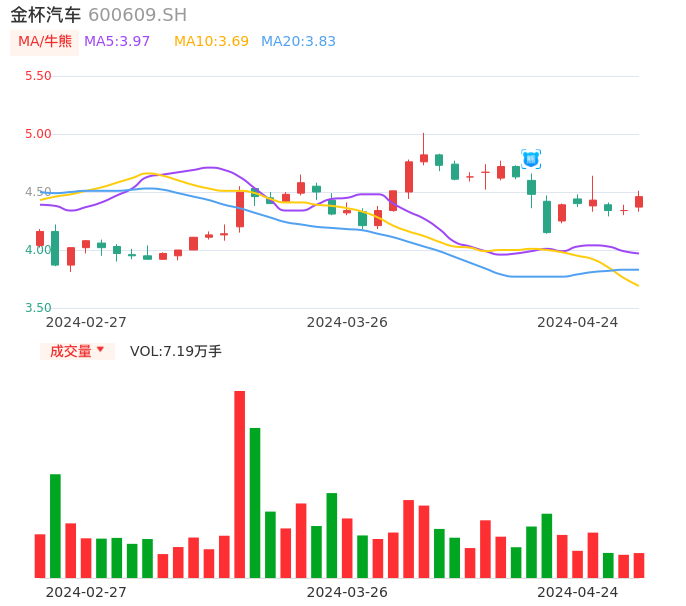Click the last red volume bar on right

[639, 565]
